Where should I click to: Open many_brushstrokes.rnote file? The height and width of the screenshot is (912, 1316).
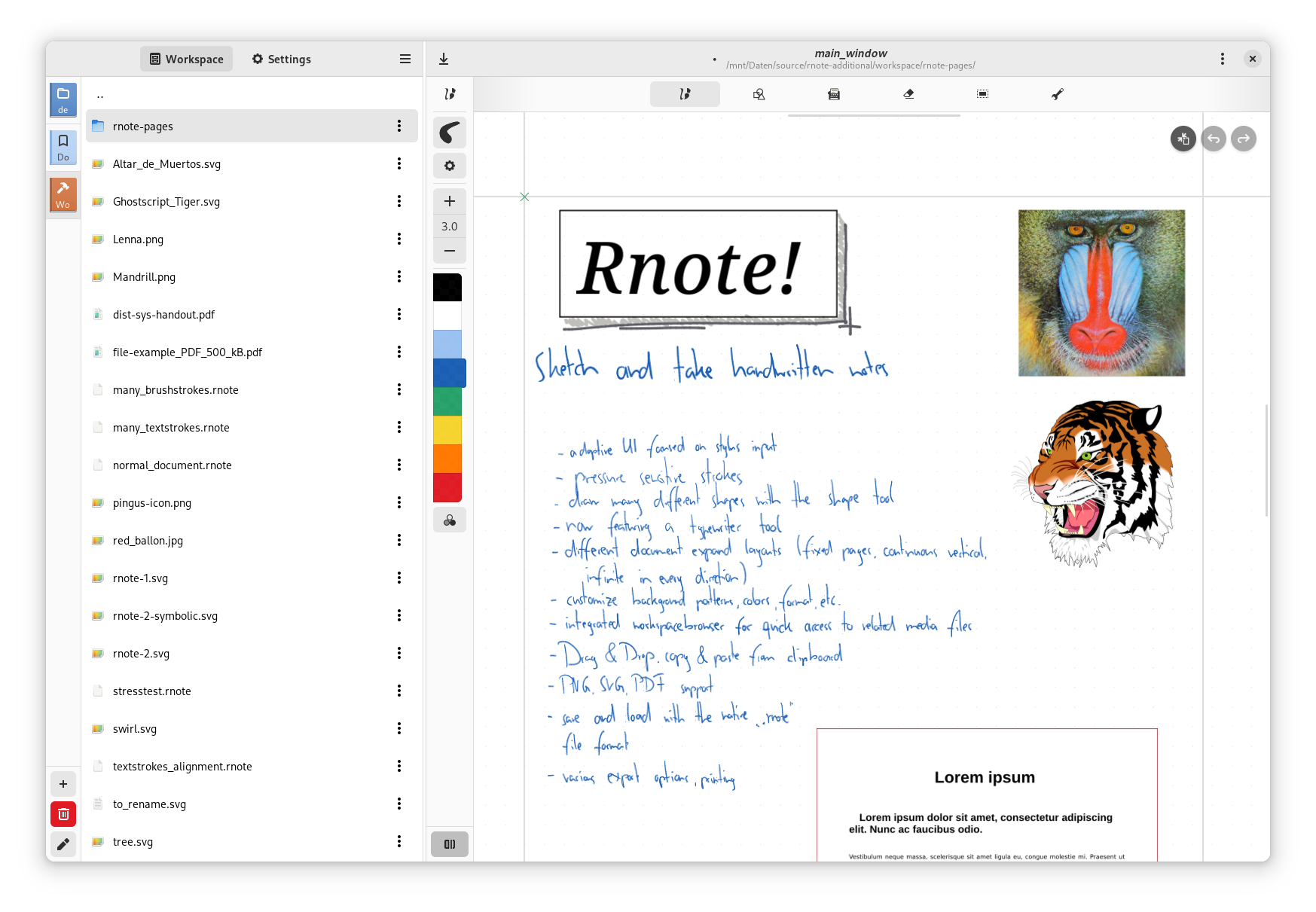252,389
